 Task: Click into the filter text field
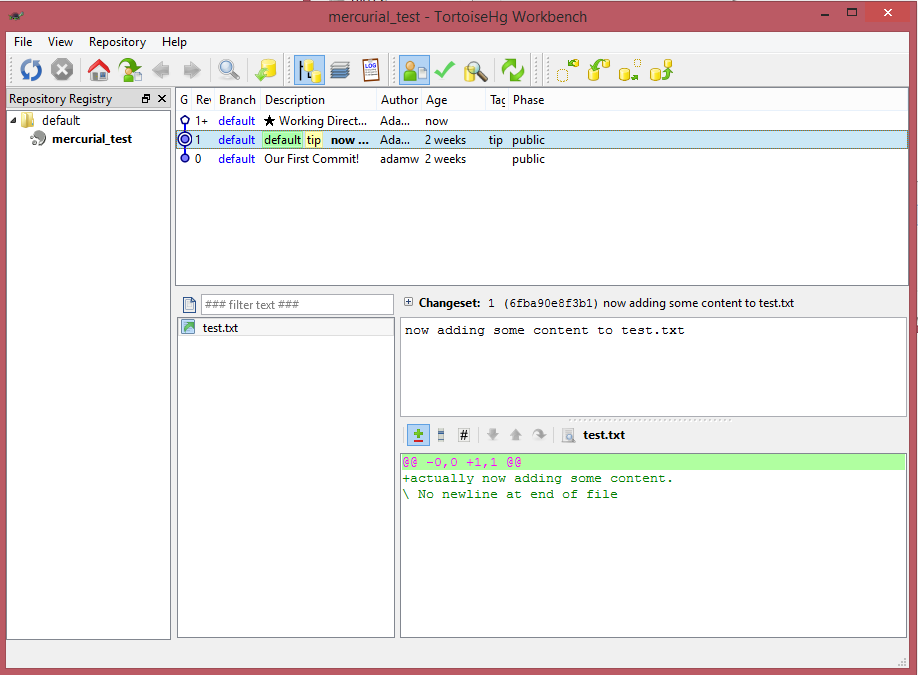297,304
